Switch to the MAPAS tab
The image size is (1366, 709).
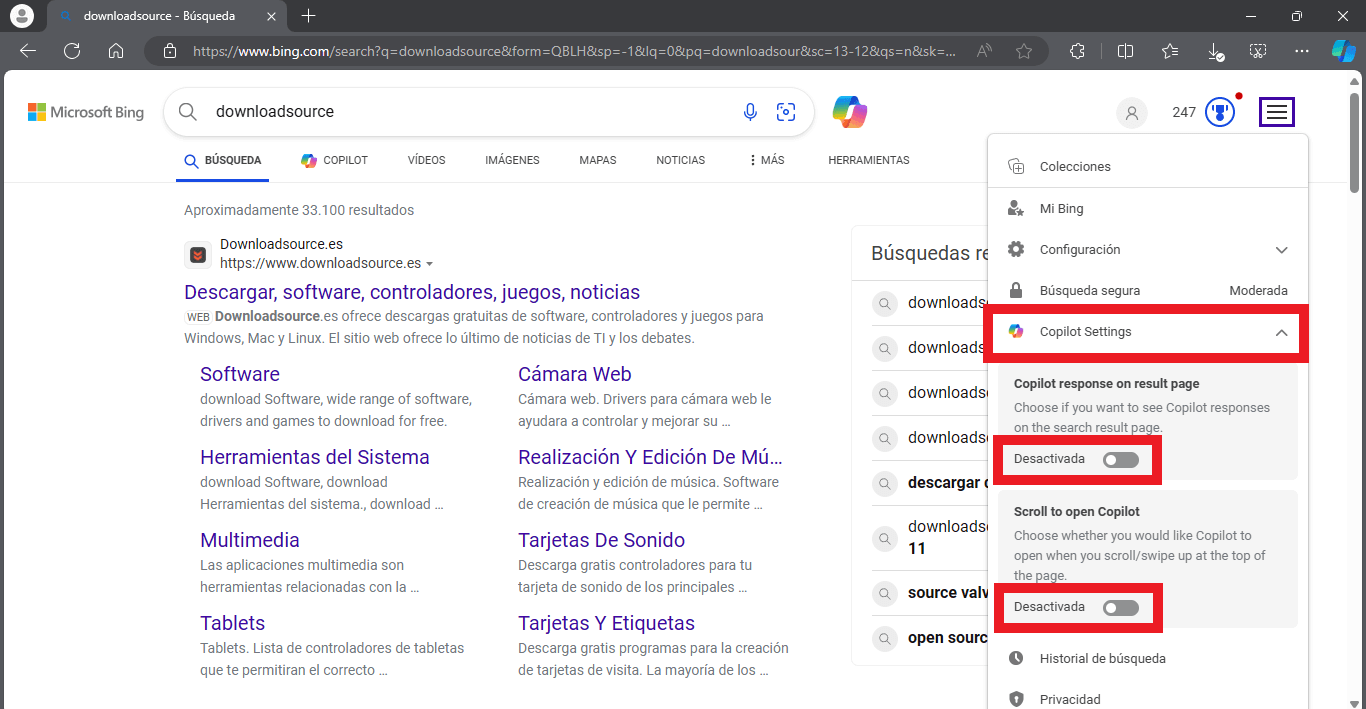coord(598,160)
